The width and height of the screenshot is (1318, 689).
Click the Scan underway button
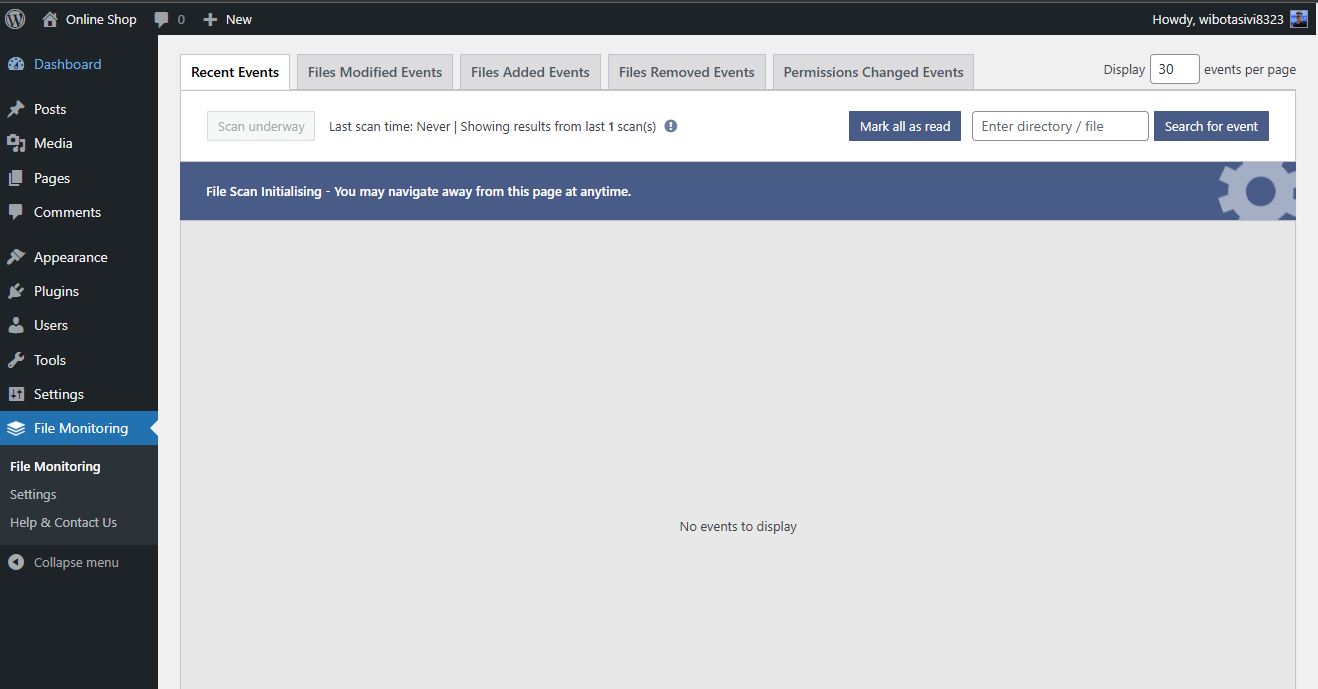[261, 126]
